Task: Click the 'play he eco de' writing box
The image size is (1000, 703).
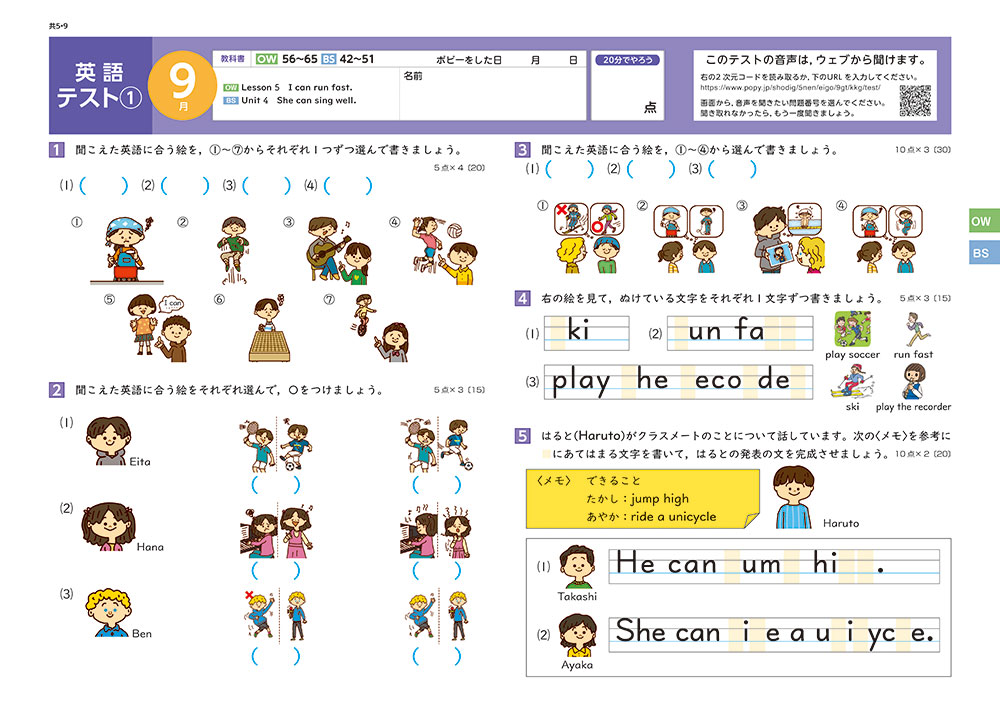Action: 679,381
